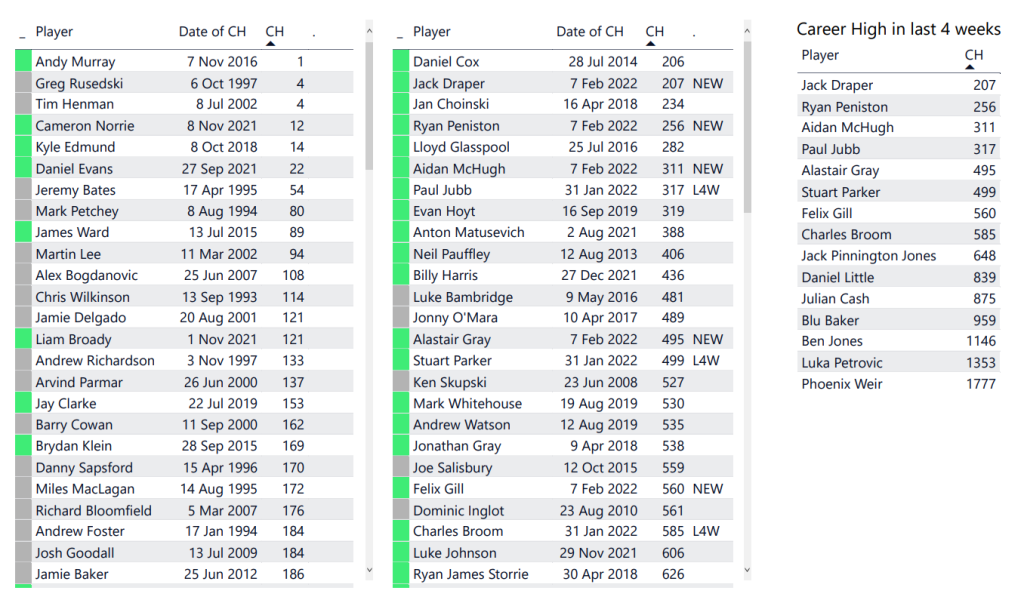Click the NEW tag on Jack Draper's row
The width and height of the screenshot is (1024, 606).
click(707, 84)
